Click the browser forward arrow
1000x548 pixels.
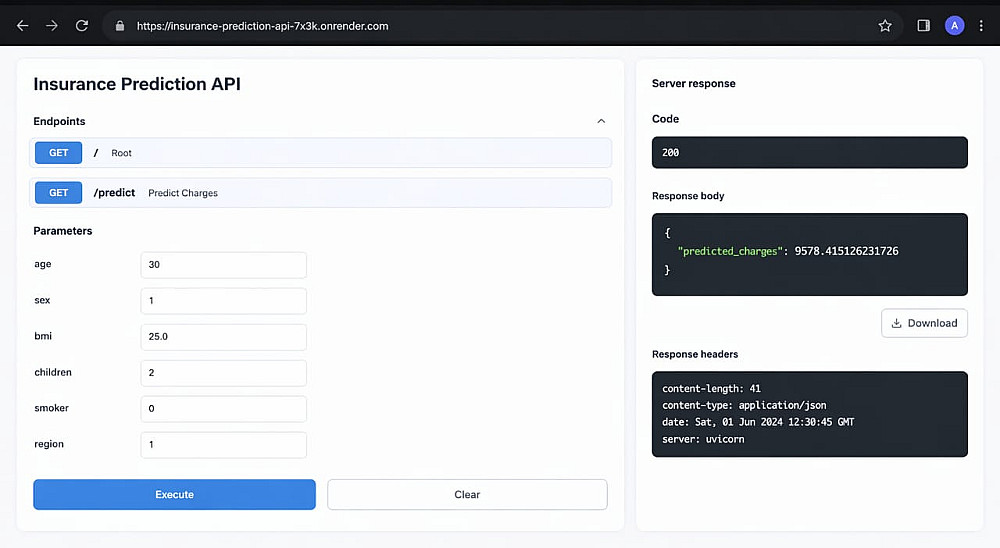52,26
